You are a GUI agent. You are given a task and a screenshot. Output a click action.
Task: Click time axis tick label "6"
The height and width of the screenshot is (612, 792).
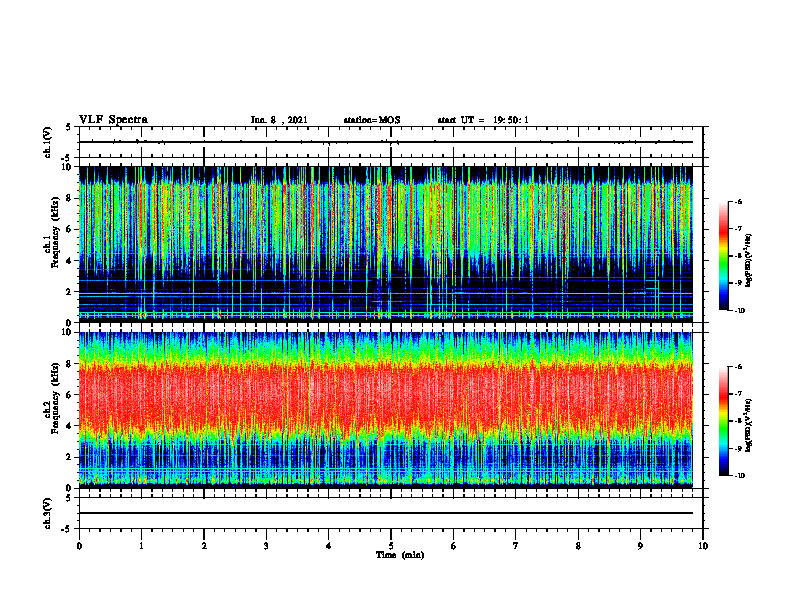click(454, 546)
